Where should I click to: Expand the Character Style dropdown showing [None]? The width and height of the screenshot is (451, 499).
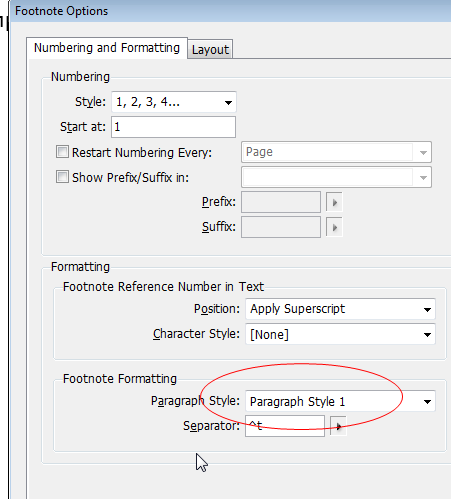[340, 334]
